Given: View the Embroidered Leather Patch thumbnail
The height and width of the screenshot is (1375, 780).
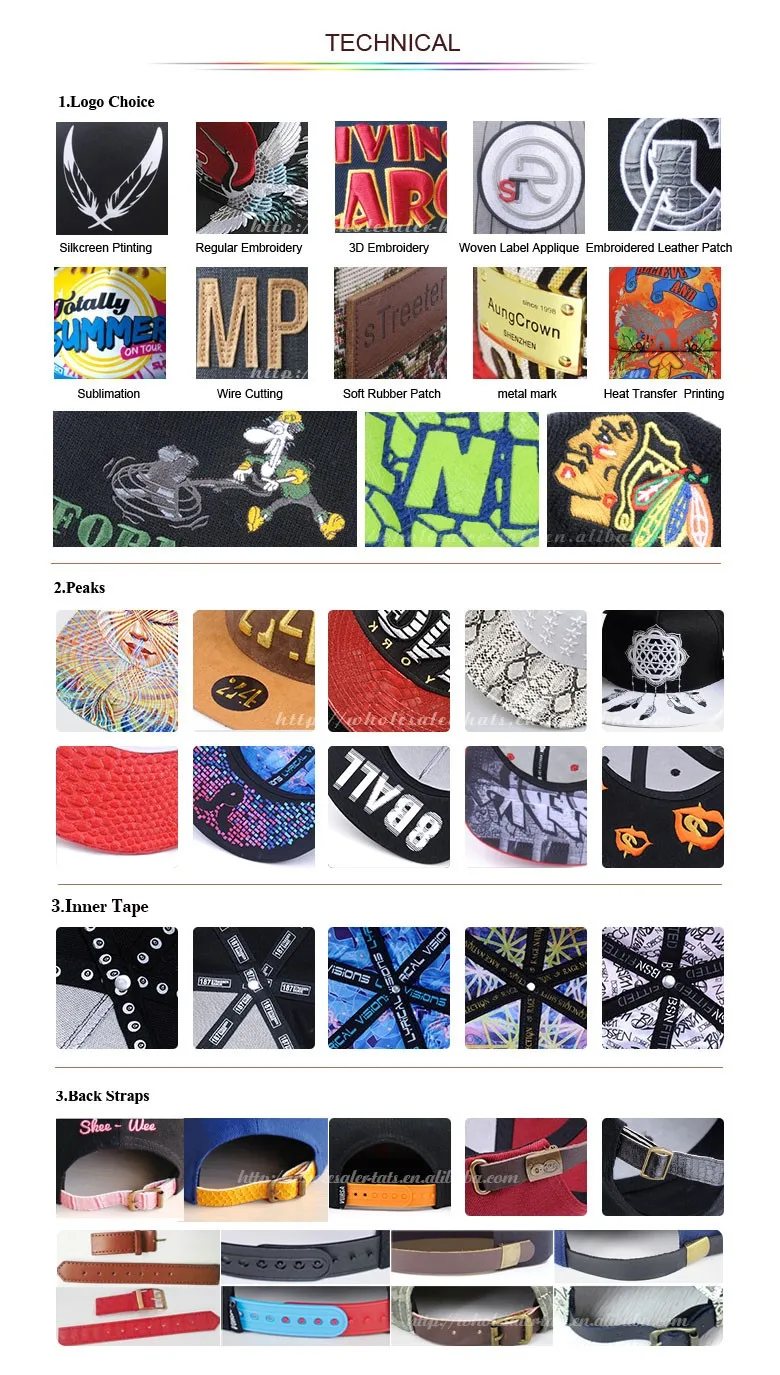Looking at the screenshot, I should coord(664,176).
